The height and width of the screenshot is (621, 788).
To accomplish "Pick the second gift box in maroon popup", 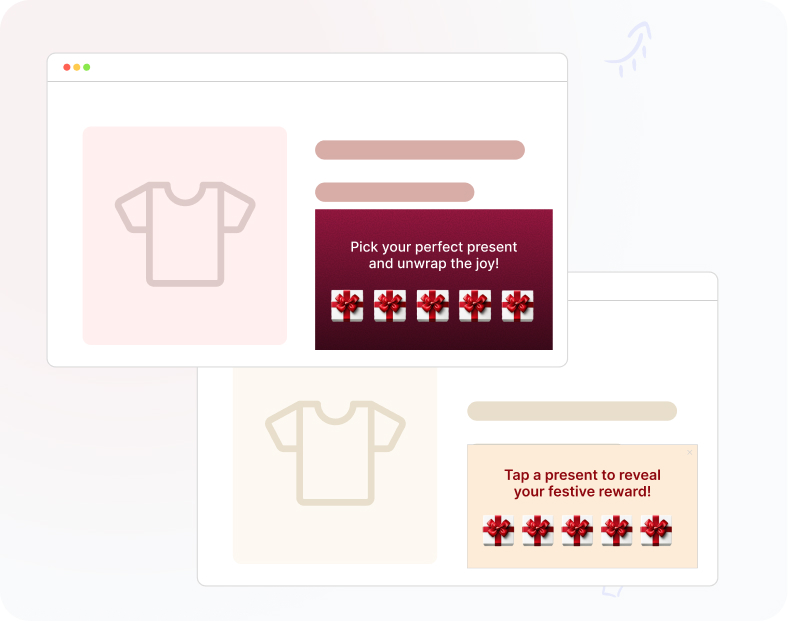I will point(389,305).
